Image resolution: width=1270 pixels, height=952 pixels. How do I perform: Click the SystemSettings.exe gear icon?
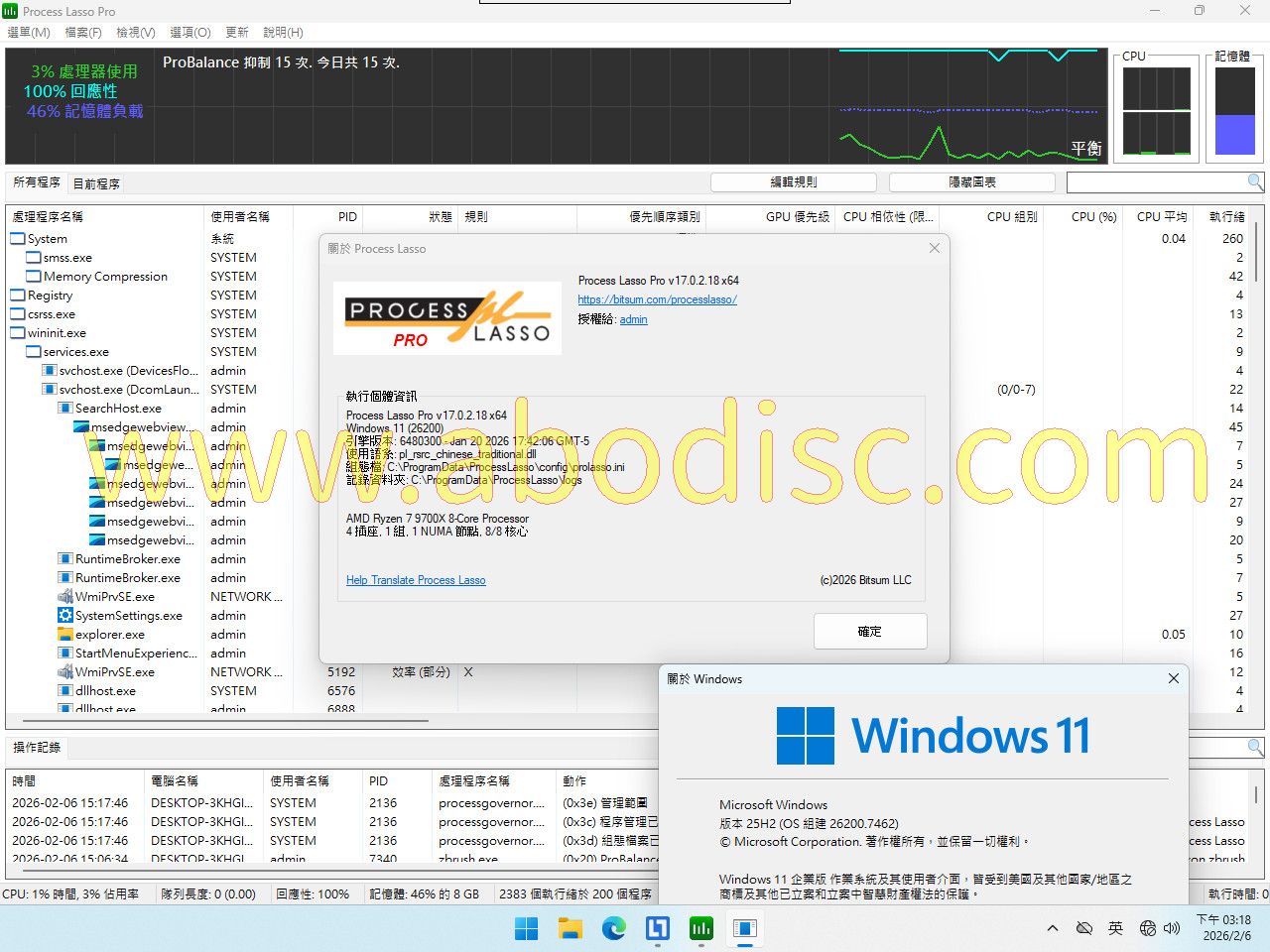point(65,616)
